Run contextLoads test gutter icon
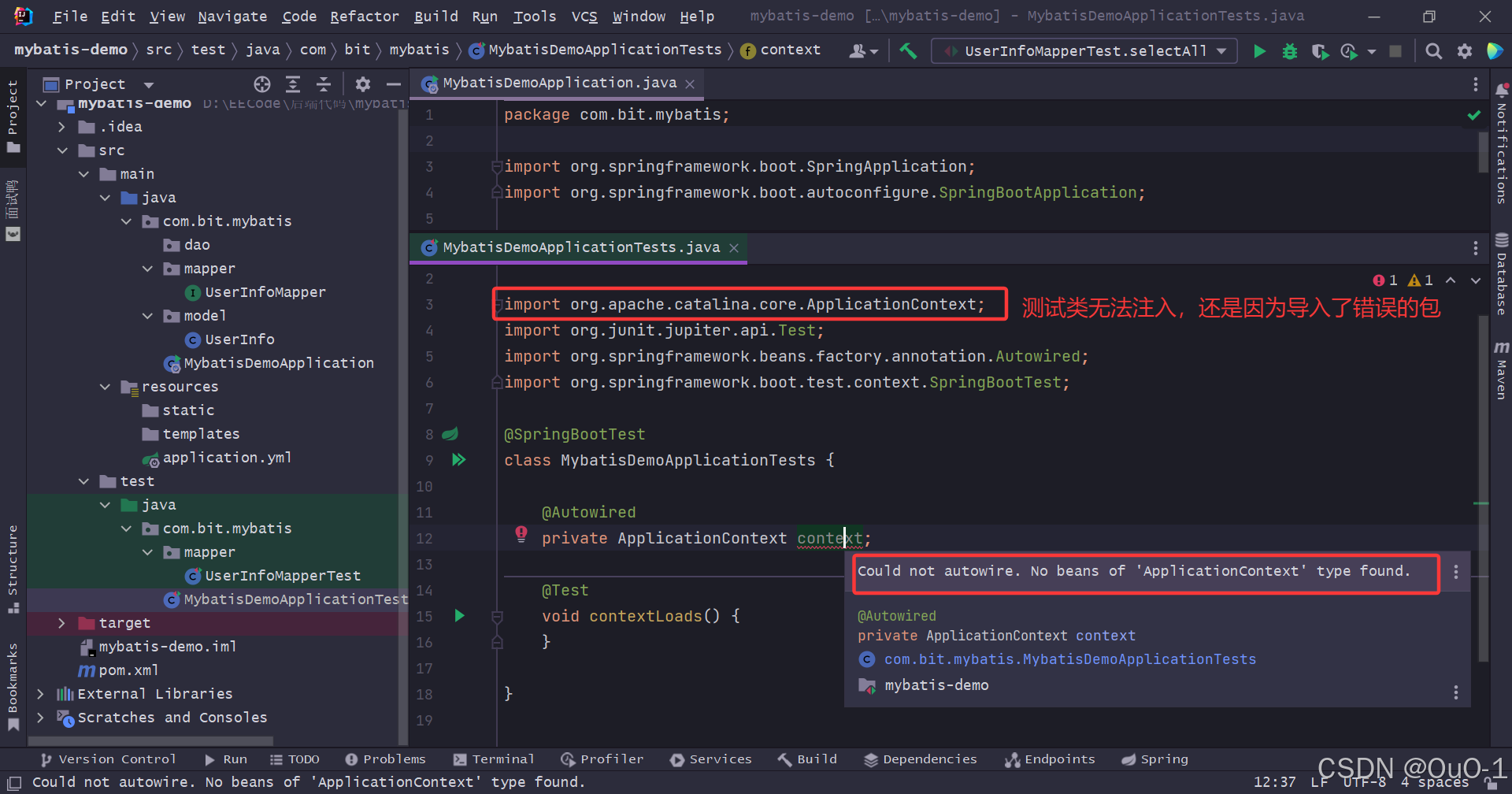This screenshot has width=1512, height=794. point(459,615)
